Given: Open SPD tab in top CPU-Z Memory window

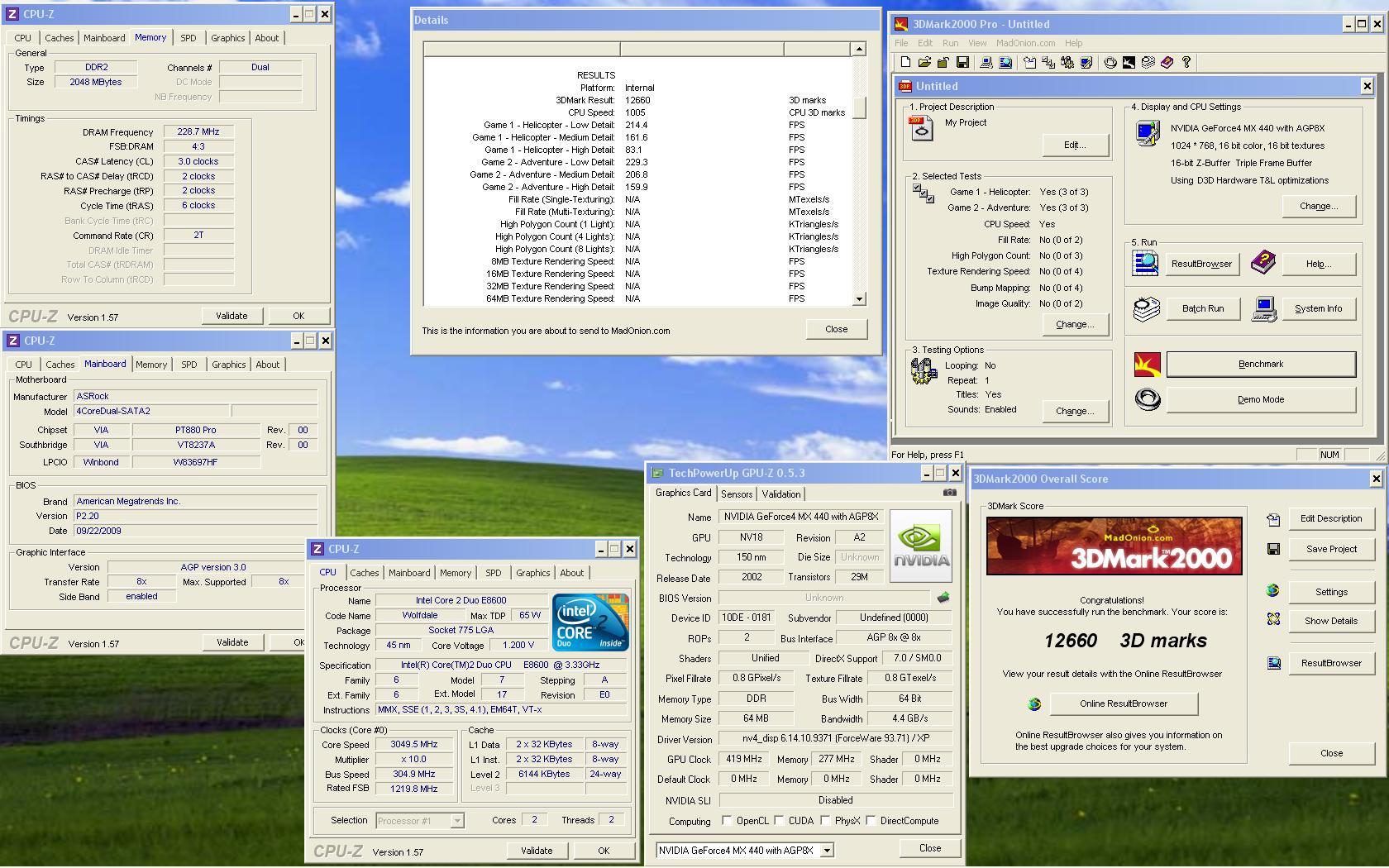Looking at the screenshot, I should (x=189, y=38).
